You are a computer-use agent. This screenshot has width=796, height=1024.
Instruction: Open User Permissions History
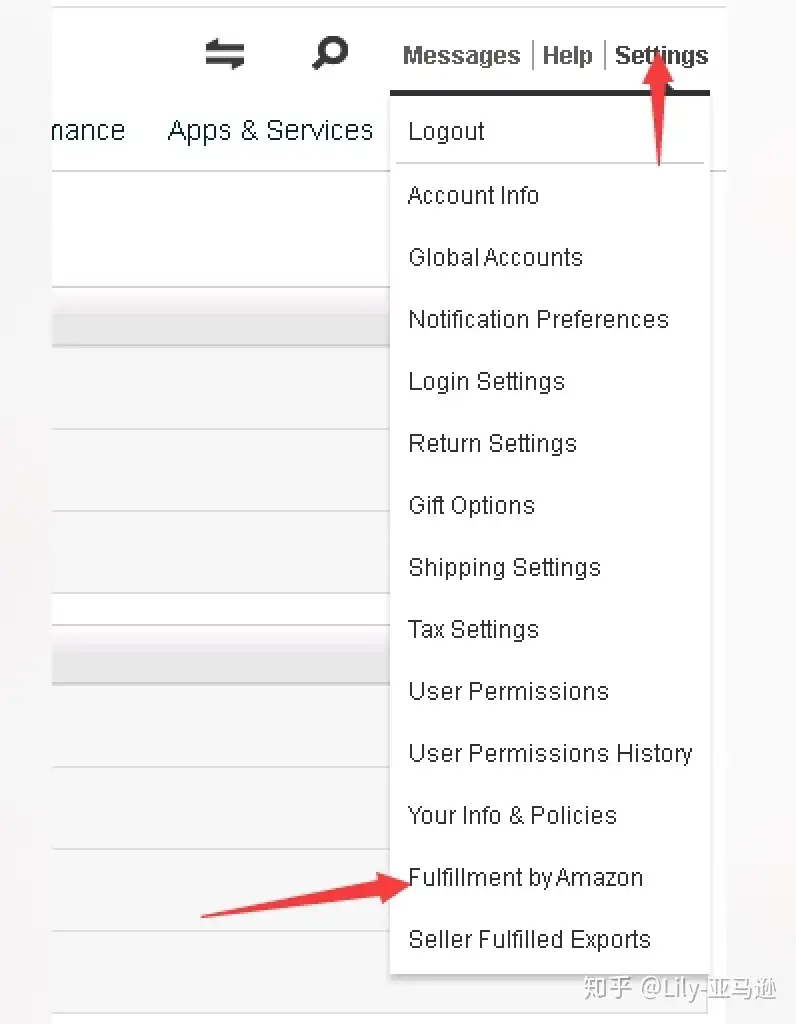click(x=550, y=754)
